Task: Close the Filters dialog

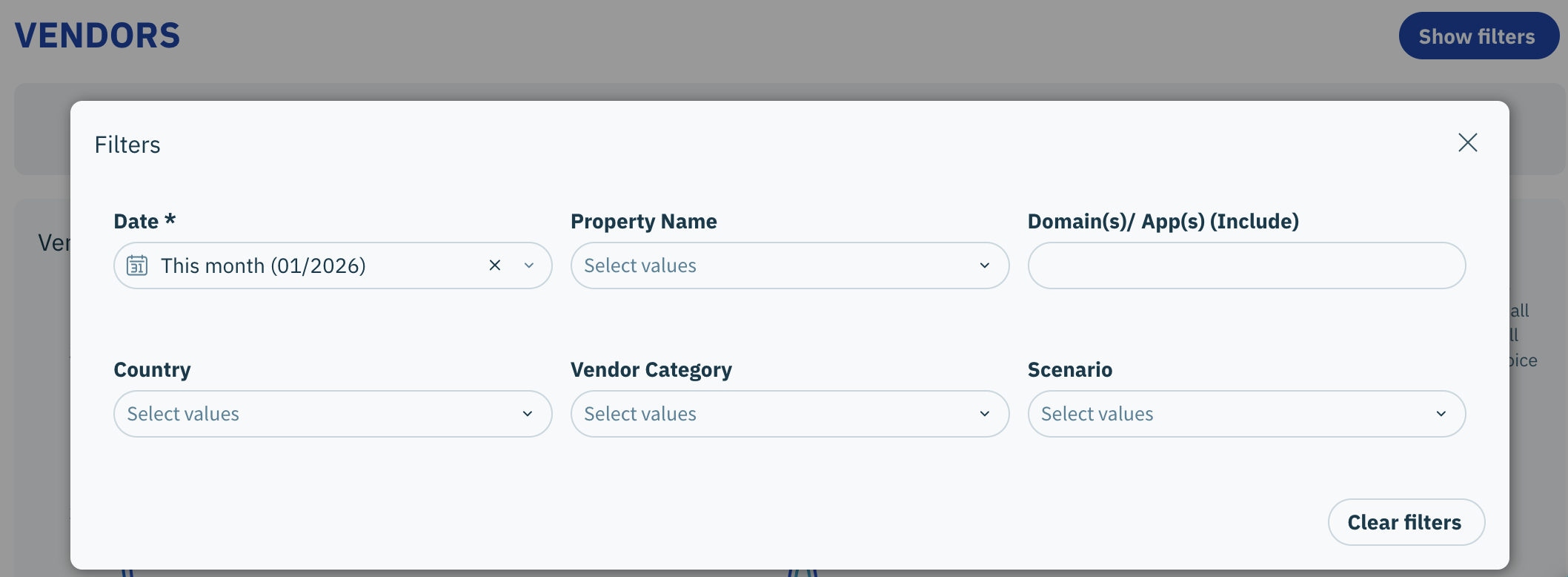Action: pos(1467,142)
